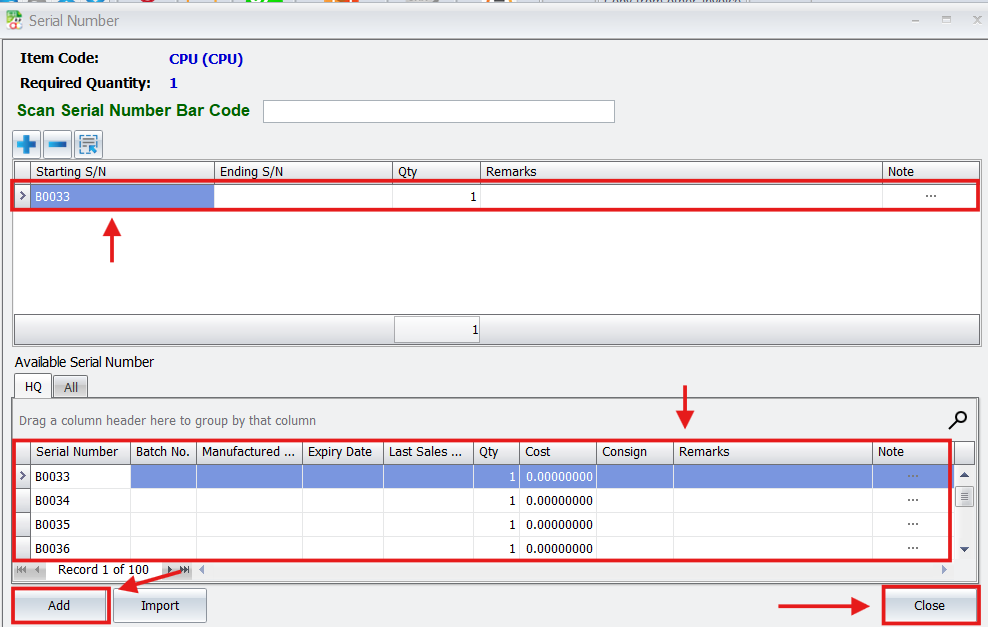Click the scroll down arrow of serial list
988x627 pixels.
point(964,549)
